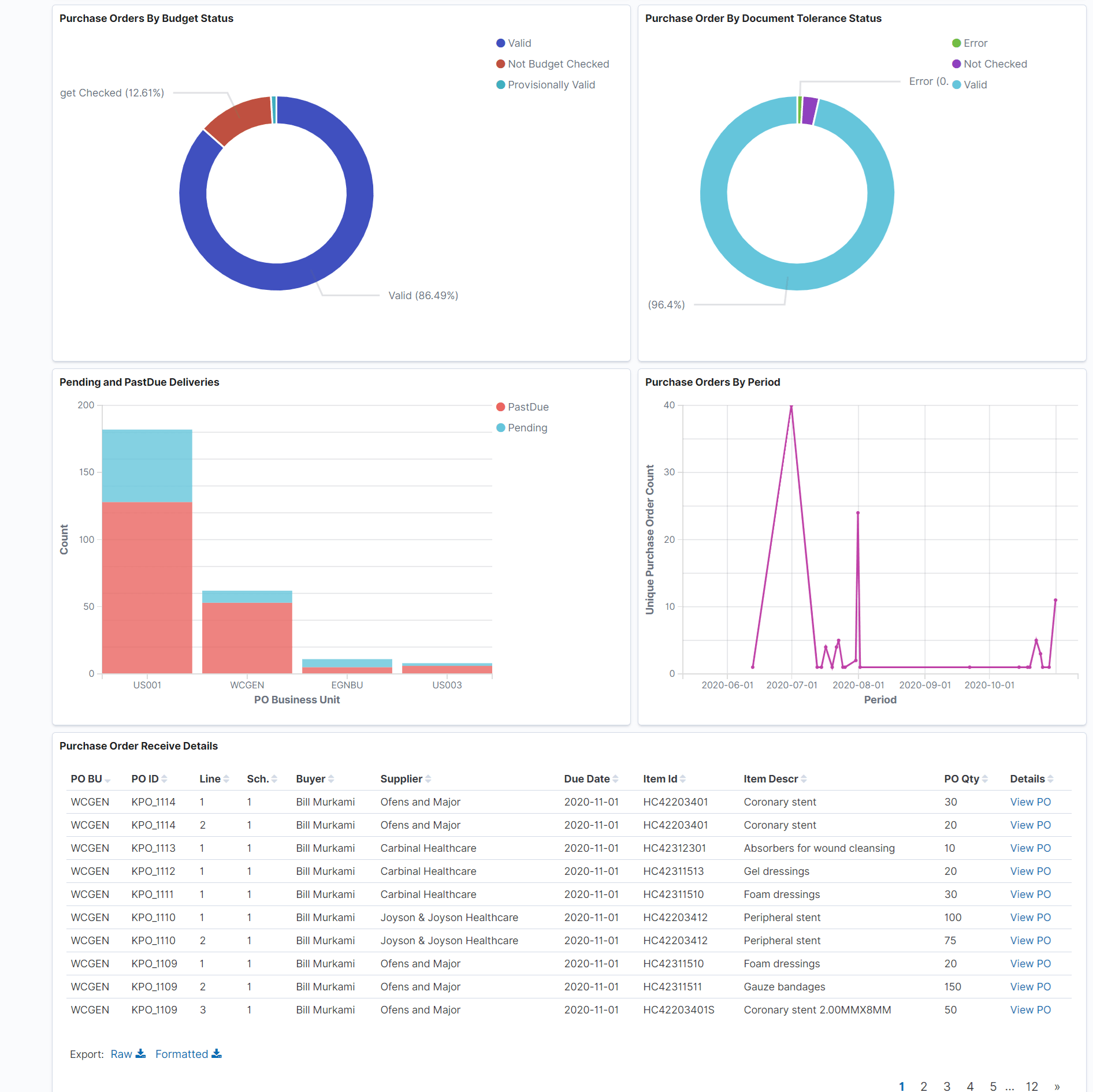The width and height of the screenshot is (1093, 1092).
Task: Open View PO for KPO_1112 Gel dressings
Action: click(x=1030, y=871)
